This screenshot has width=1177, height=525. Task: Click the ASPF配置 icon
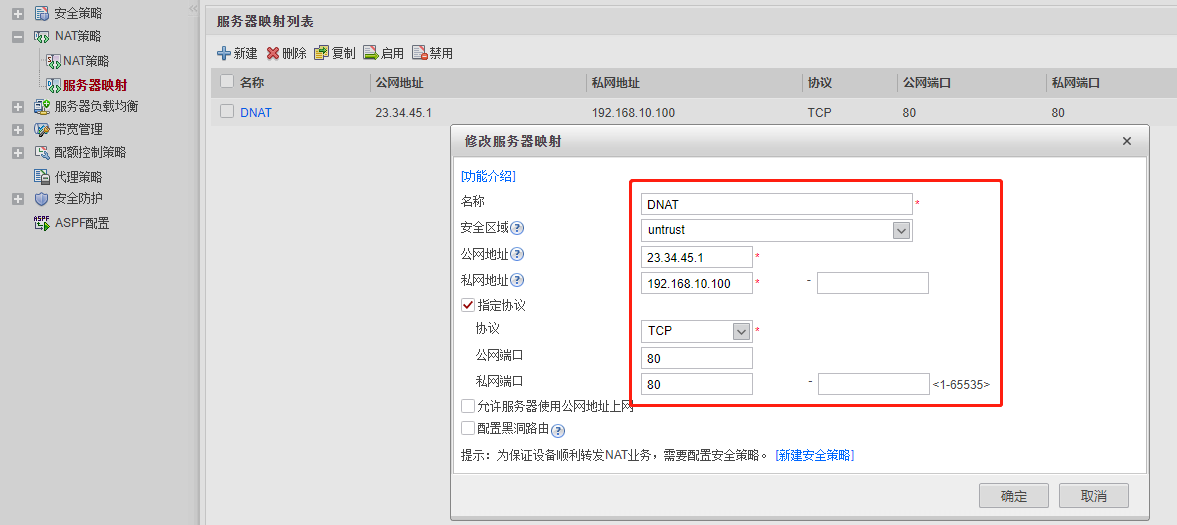coord(41,223)
